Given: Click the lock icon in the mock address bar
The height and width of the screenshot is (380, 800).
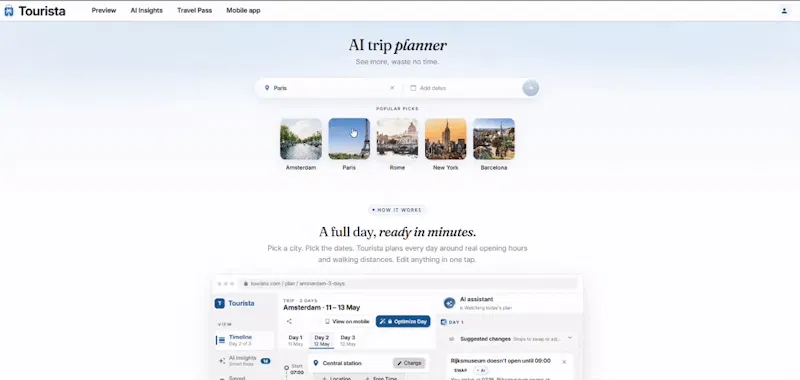Looking at the screenshot, I should click(246, 284).
